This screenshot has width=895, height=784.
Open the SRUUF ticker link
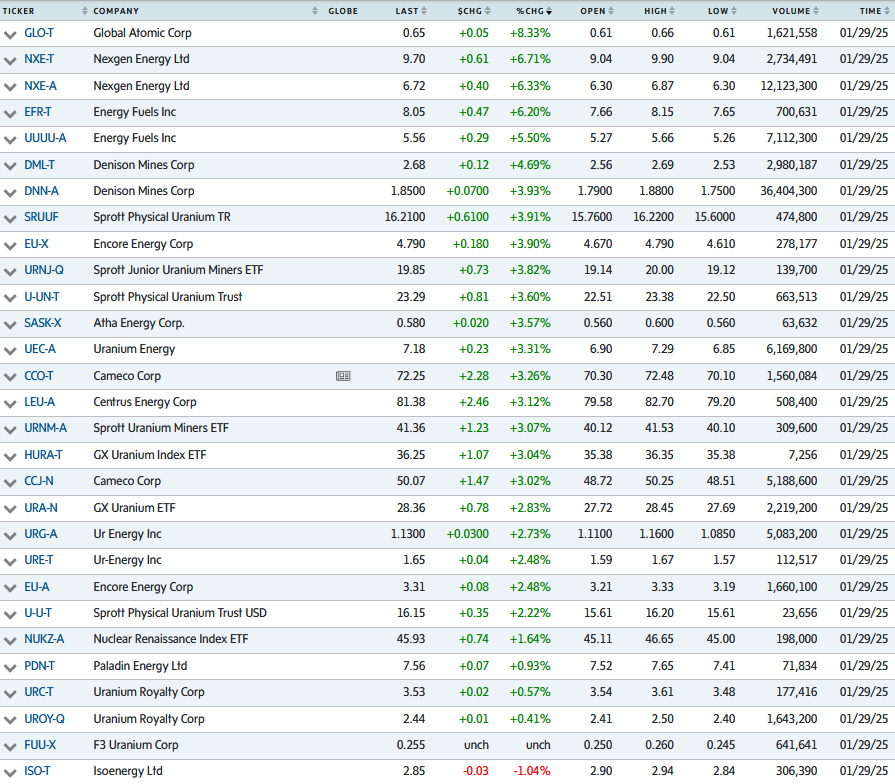point(41,217)
